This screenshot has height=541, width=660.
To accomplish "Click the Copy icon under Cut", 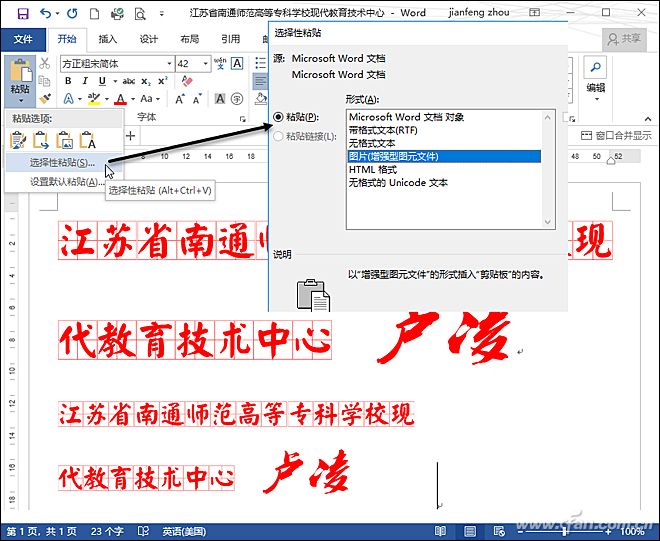I will (x=44, y=81).
